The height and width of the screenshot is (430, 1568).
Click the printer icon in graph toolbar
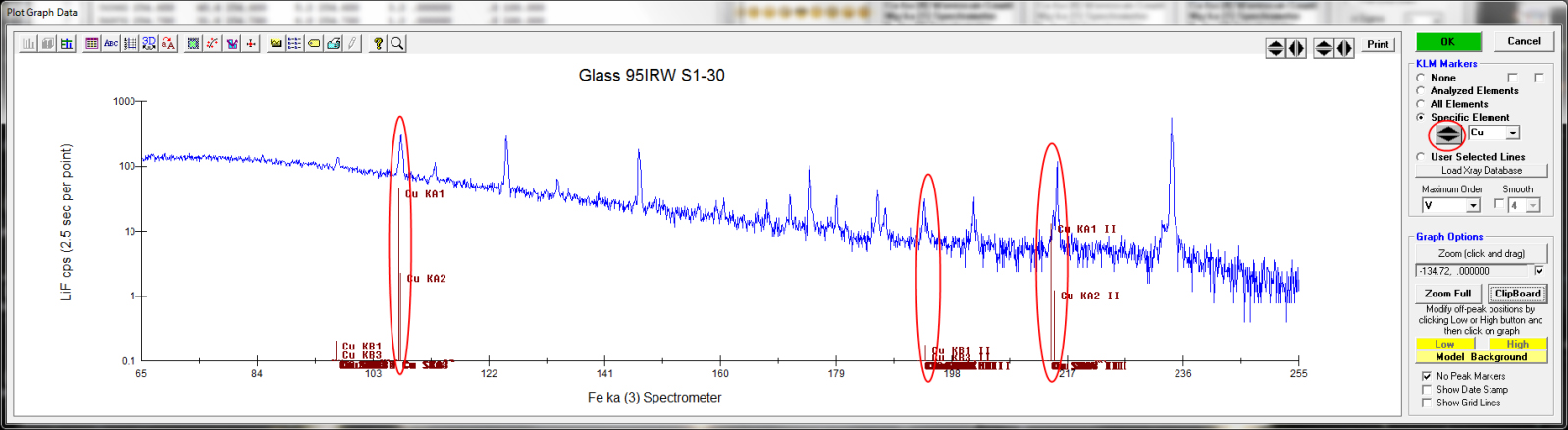[x=334, y=44]
